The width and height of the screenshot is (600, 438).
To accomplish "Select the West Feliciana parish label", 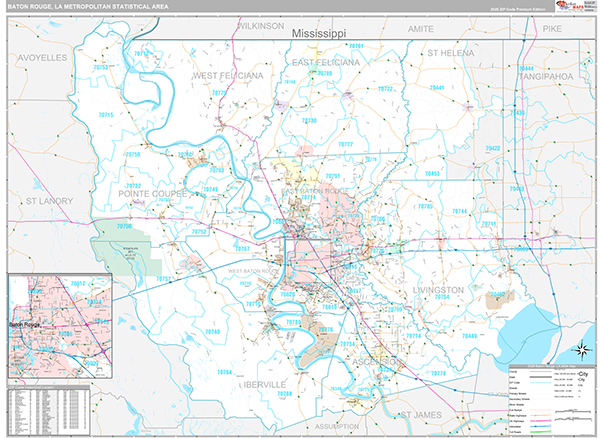I will click(x=228, y=75).
